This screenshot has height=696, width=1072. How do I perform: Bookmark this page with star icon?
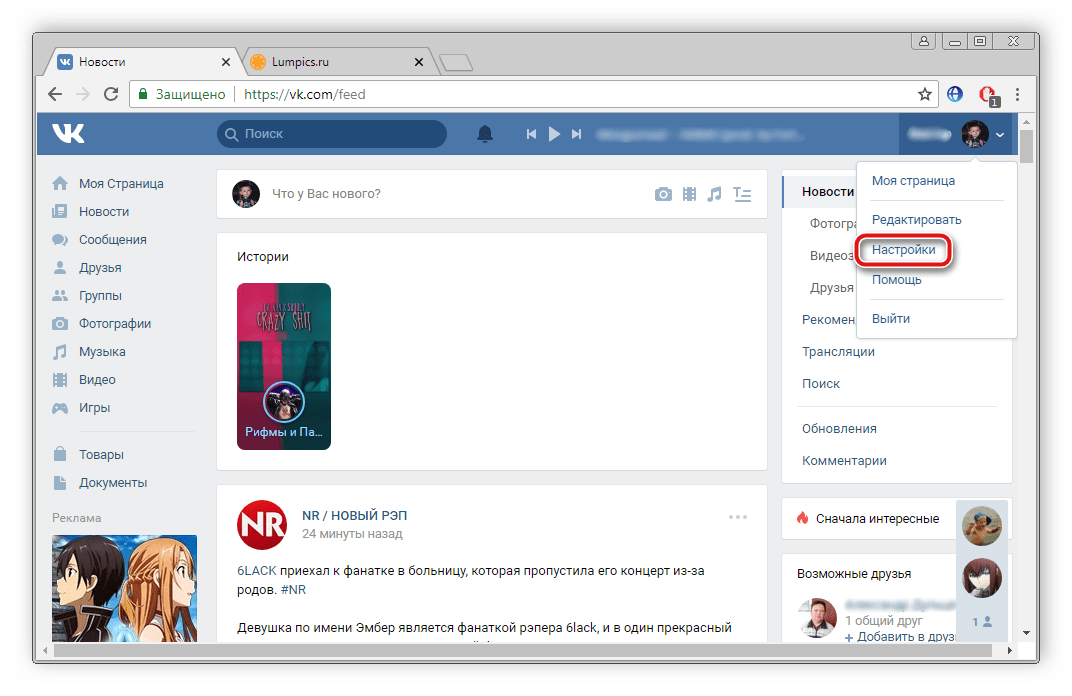925,94
